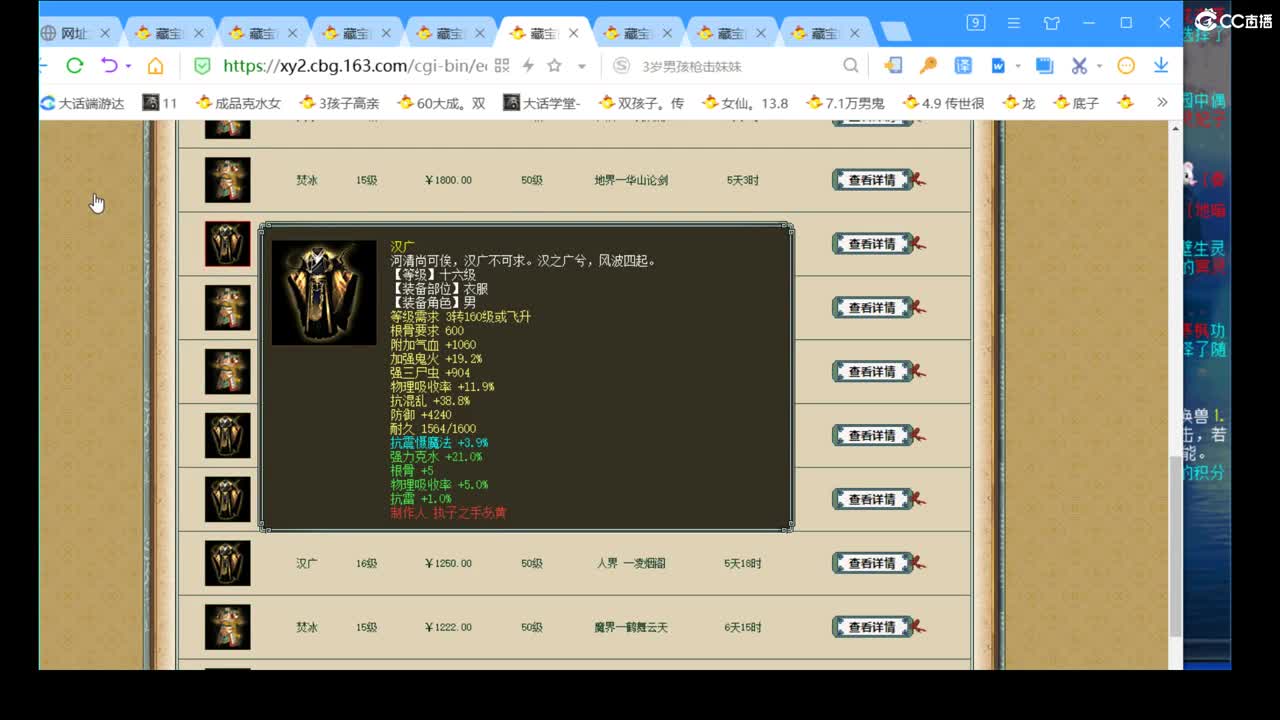Open a new tab with the blue tab button
The image size is (1280, 720).
click(895, 32)
